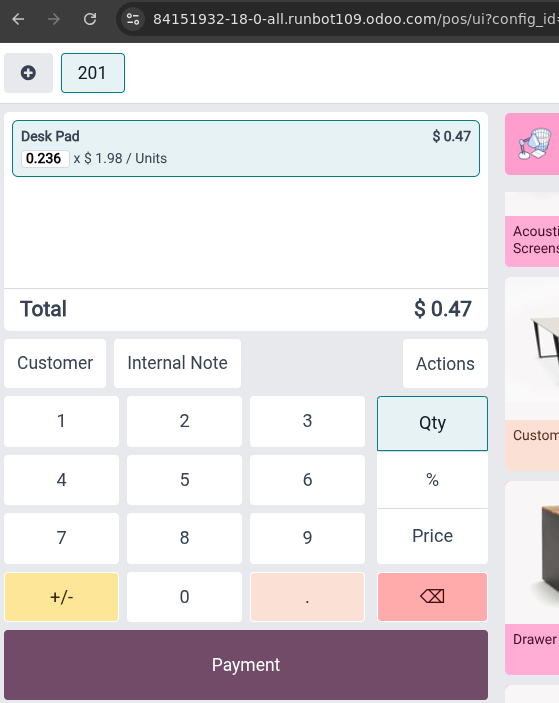Go back using browser back arrow

tap(18, 19)
